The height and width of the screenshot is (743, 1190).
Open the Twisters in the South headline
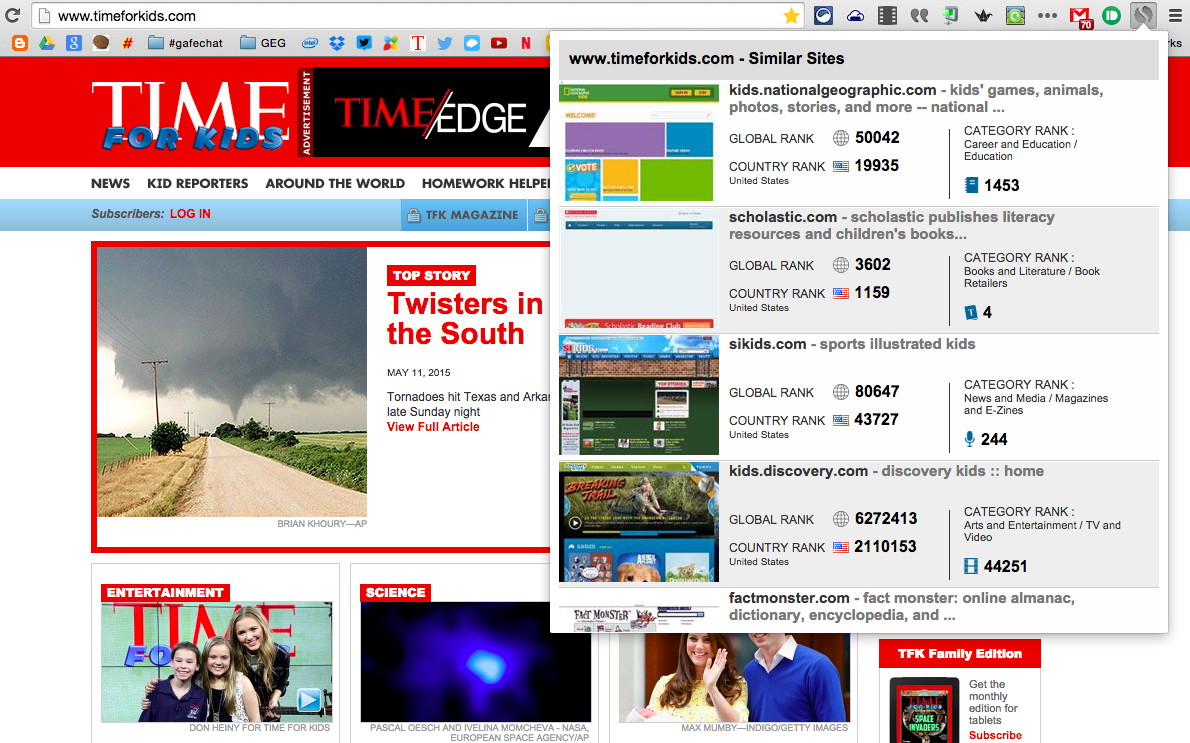coord(464,319)
